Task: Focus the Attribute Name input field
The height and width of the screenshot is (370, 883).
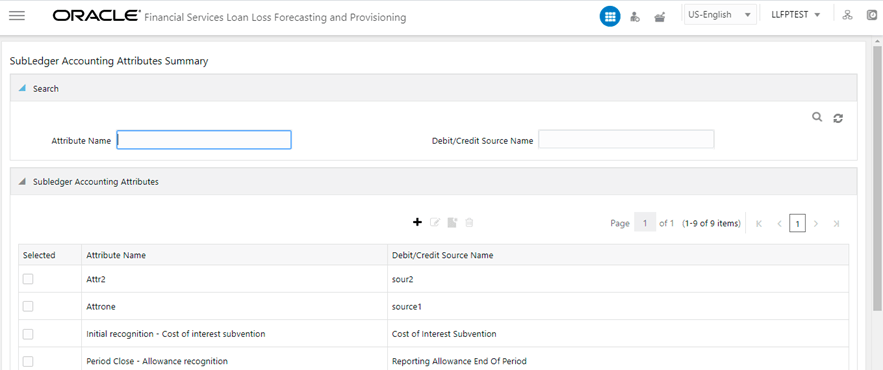Action: click(x=204, y=140)
